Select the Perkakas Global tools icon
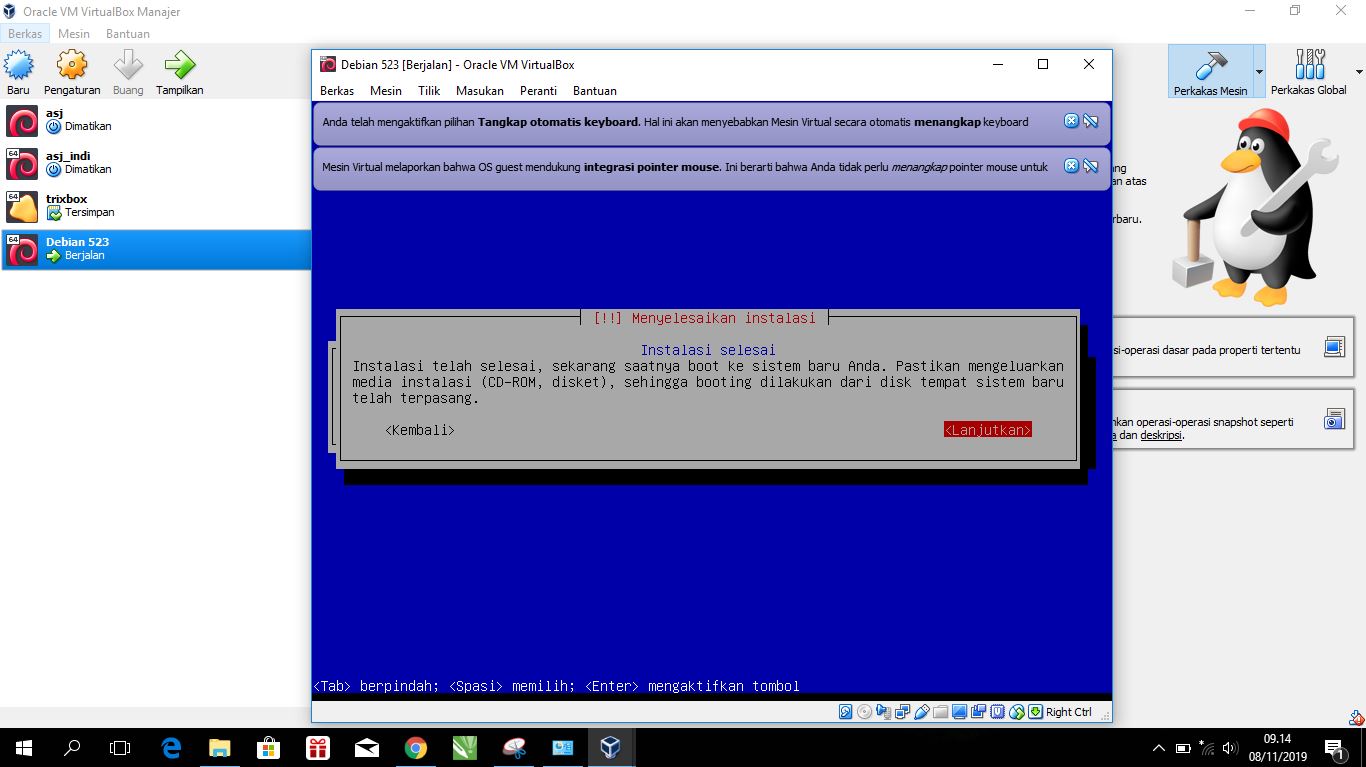Image resolution: width=1366 pixels, height=767 pixels. coord(1309,72)
